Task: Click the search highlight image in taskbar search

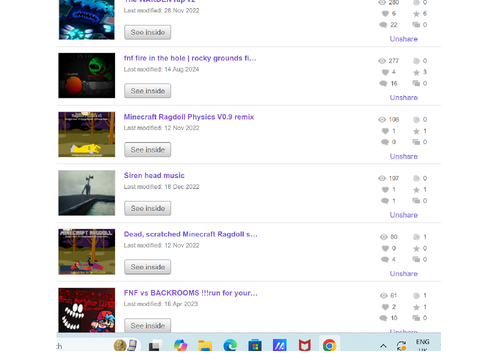Action: point(125,345)
